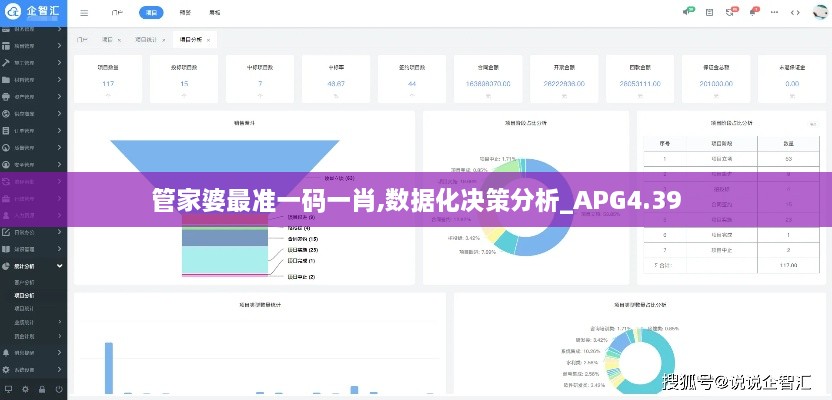Select the highlighted blue pill in top navigation
This screenshot has height=400, width=832.
click(x=151, y=12)
